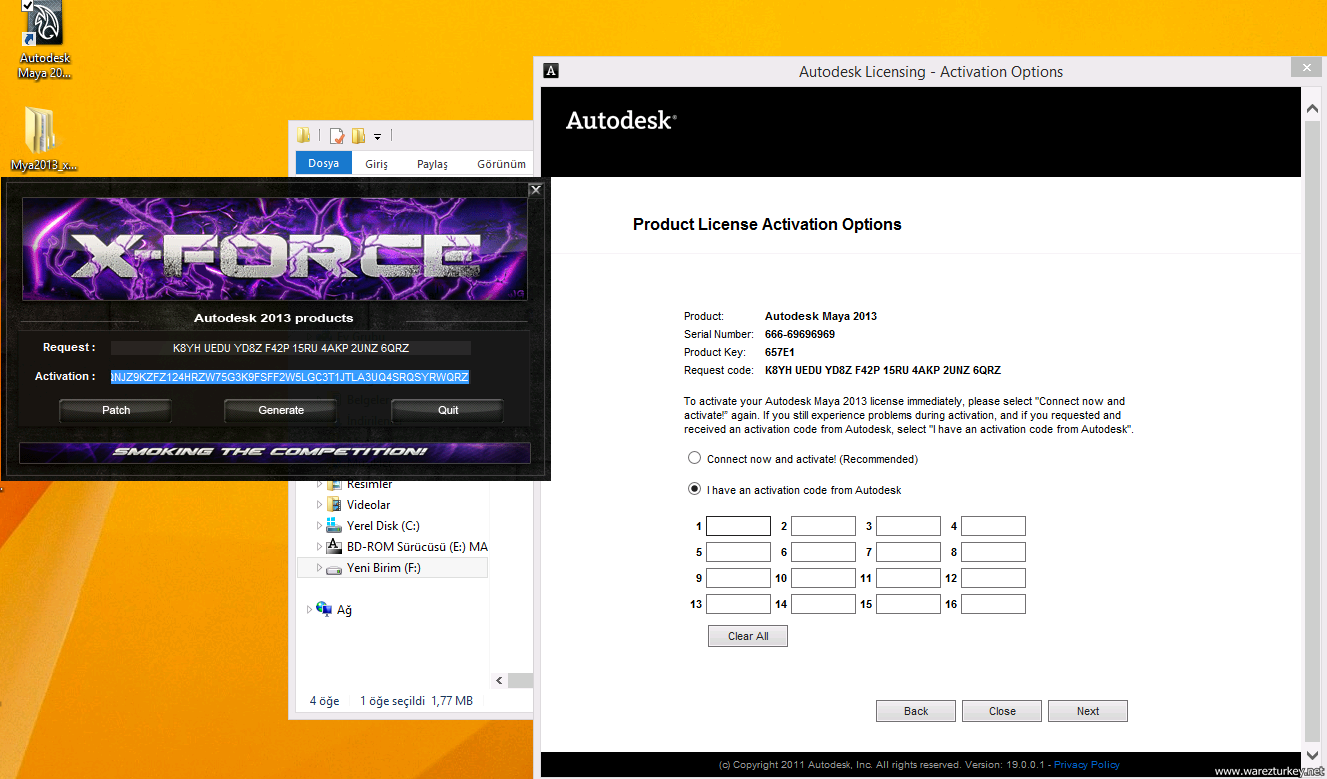The image size is (1327, 779).
Task: Click the '1 öğe seçildi 1,77 MB' status text
Action: click(x=417, y=701)
